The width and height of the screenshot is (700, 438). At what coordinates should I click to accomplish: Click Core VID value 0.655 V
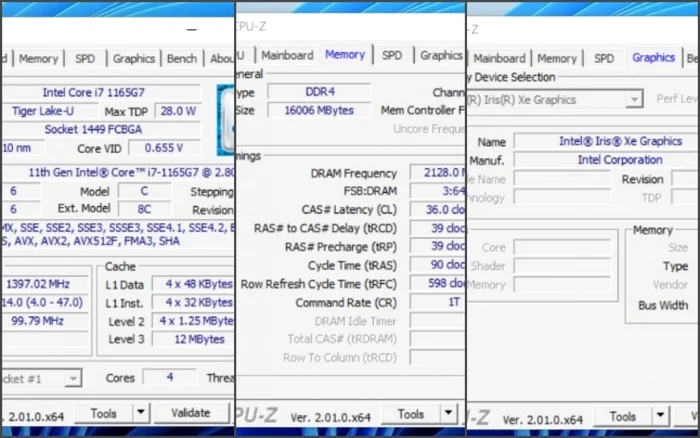(x=164, y=148)
